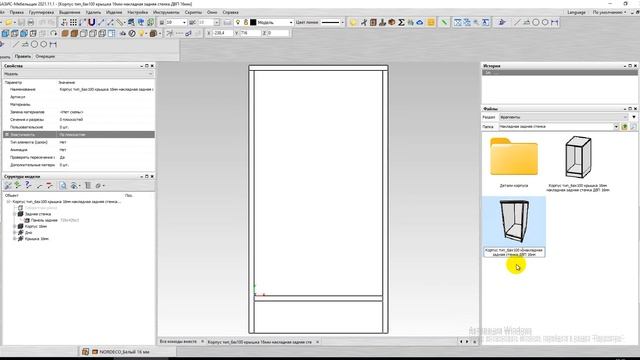Switch to the Править tab
The height and width of the screenshot is (360, 640).
point(22,56)
